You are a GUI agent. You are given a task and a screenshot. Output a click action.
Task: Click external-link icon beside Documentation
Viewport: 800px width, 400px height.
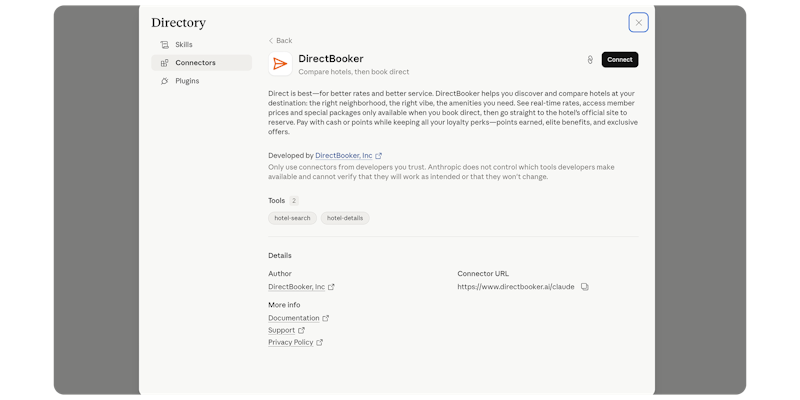click(x=326, y=318)
